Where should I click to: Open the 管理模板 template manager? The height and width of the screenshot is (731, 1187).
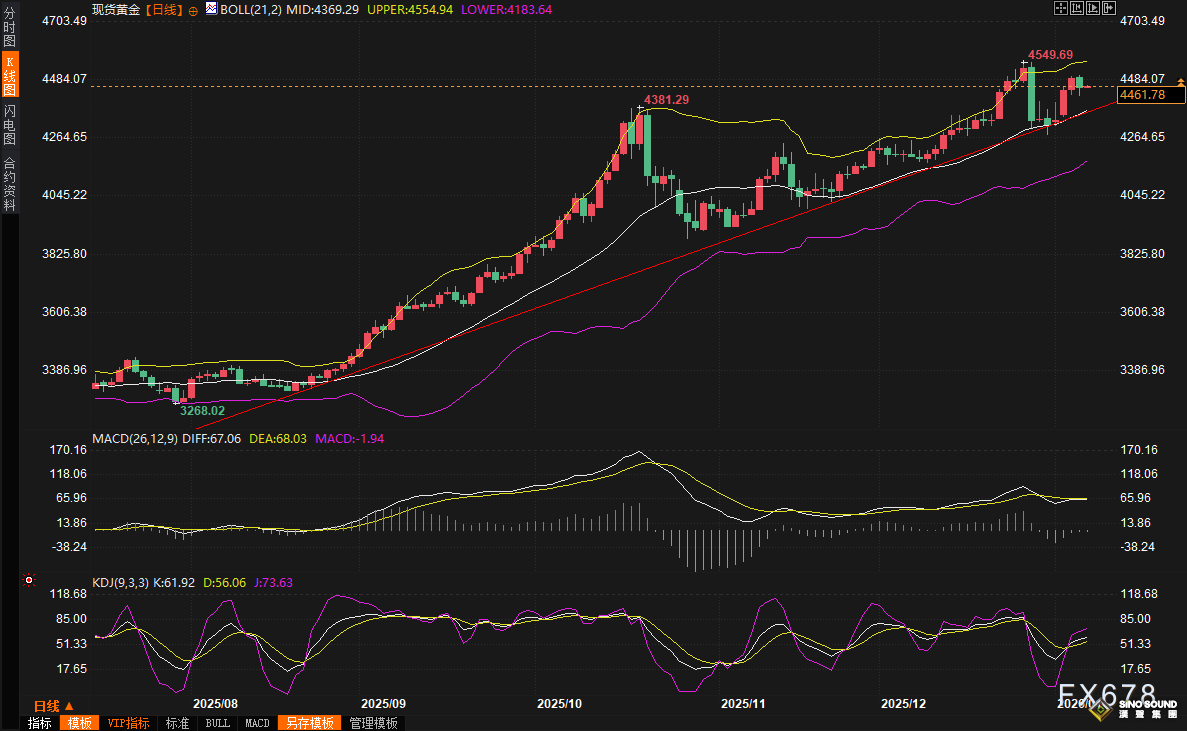tap(372, 723)
